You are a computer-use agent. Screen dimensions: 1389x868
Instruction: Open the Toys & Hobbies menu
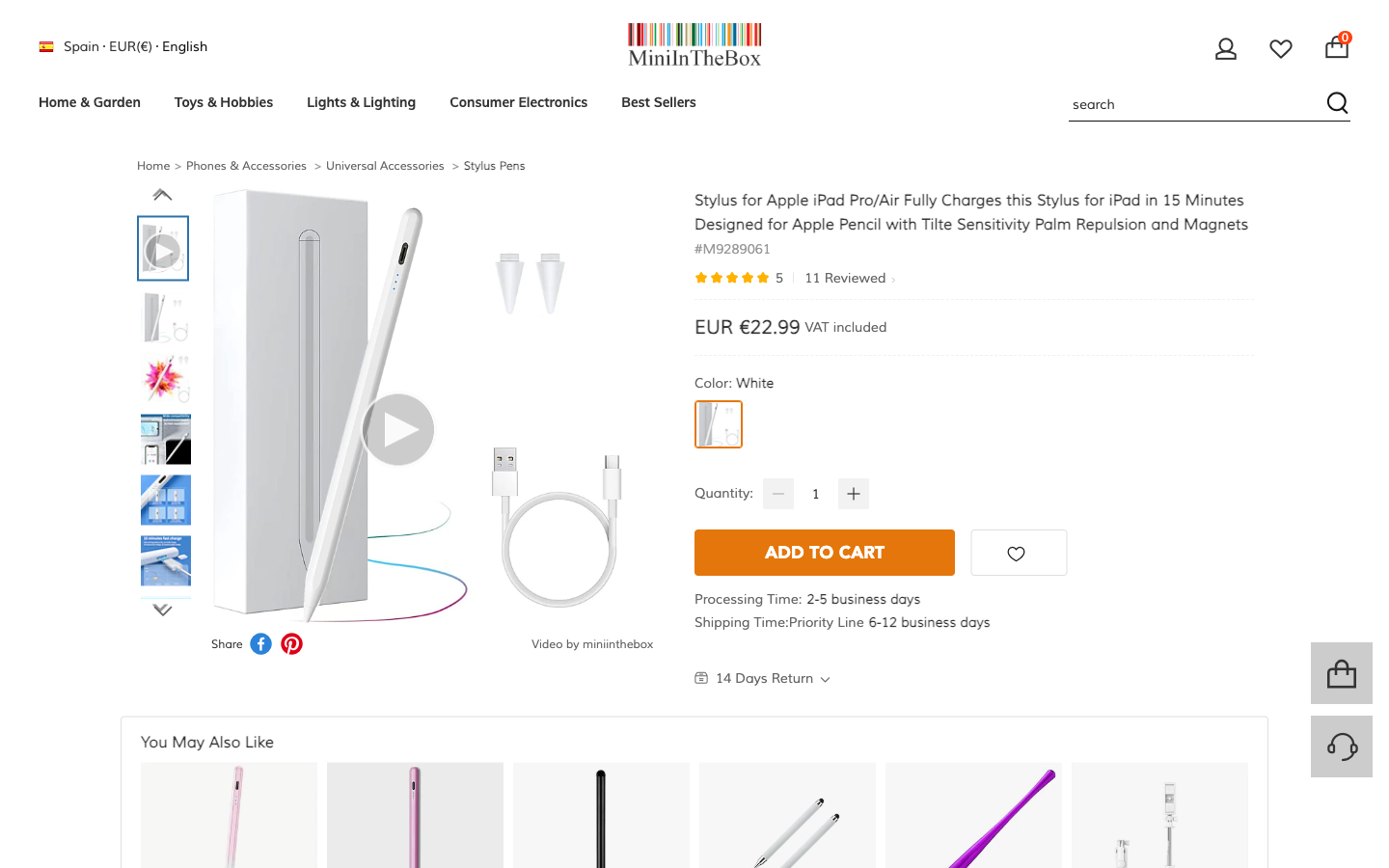pos(224,102)
